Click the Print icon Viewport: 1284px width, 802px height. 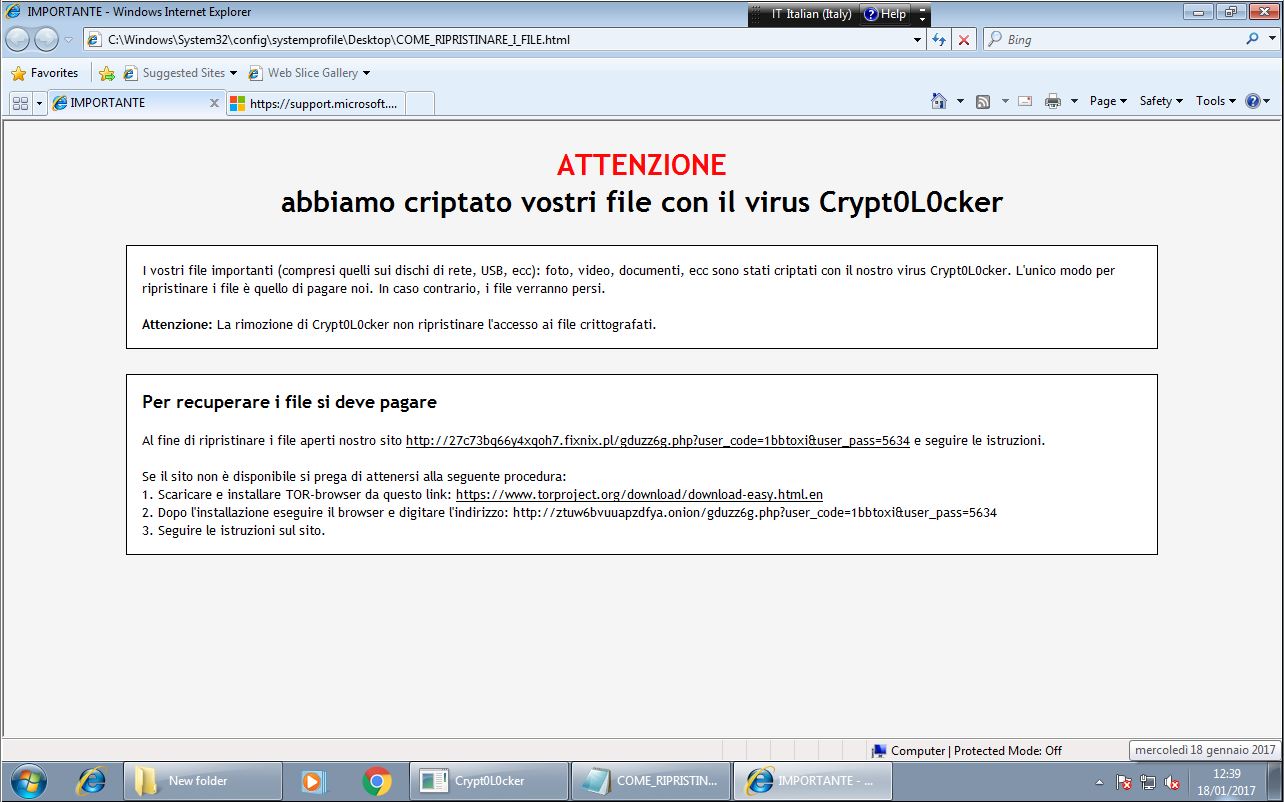1053,101
